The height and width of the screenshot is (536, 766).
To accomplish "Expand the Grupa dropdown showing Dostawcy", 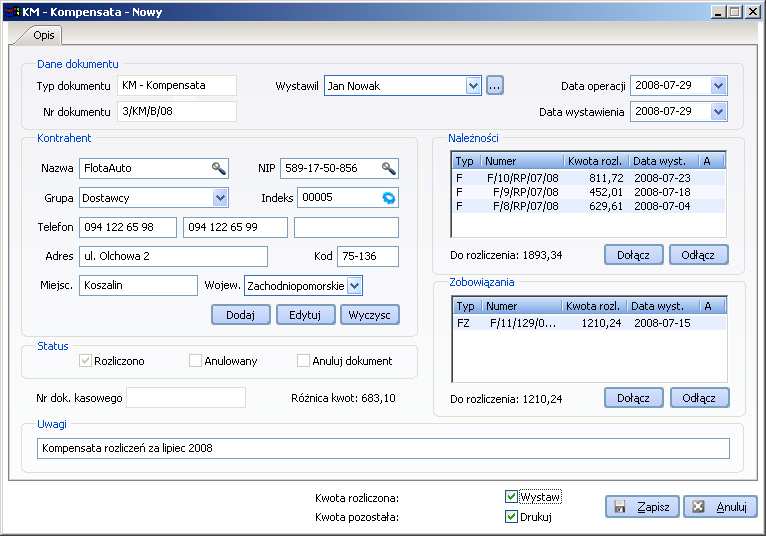I will point(220,198).
